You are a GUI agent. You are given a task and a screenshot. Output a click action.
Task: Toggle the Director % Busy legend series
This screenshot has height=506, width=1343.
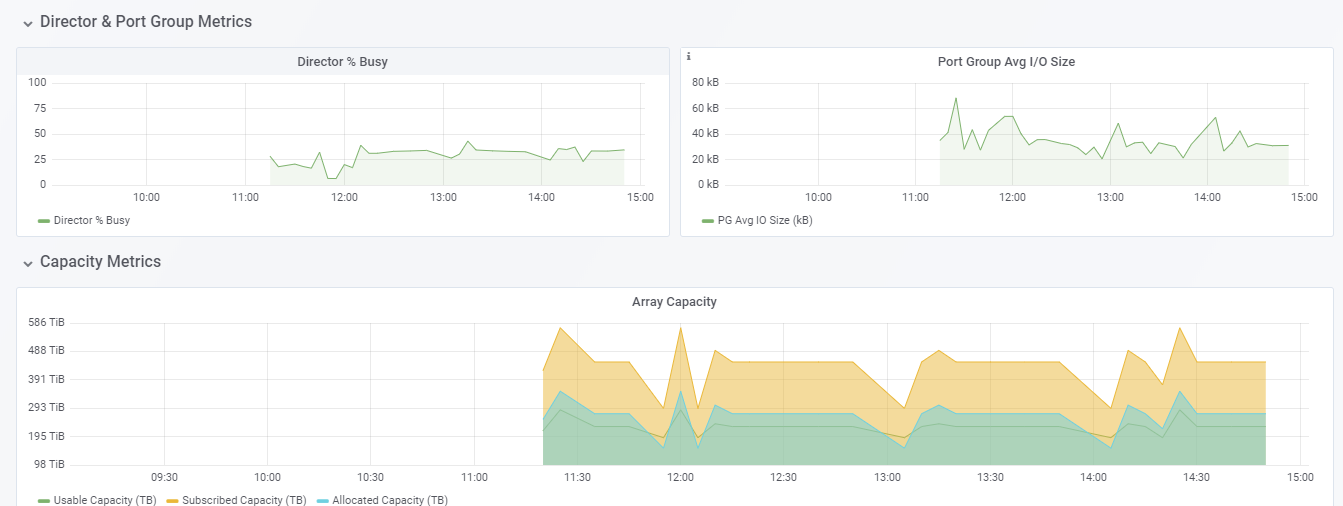pos(92,220)
